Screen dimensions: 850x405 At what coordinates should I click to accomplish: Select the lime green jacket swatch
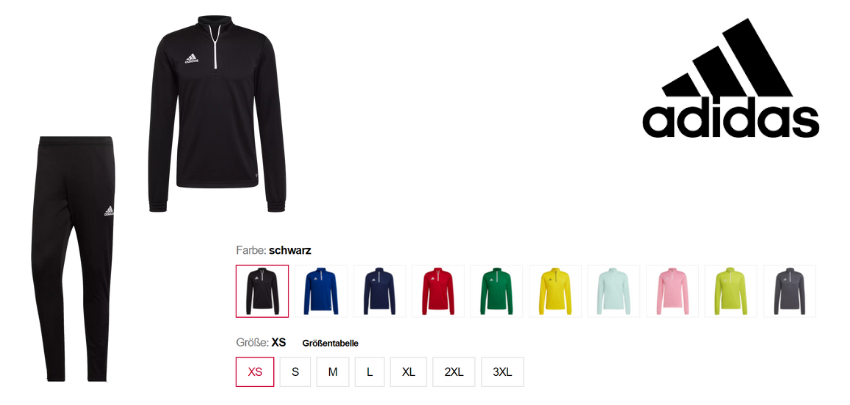tap(731, 291)
